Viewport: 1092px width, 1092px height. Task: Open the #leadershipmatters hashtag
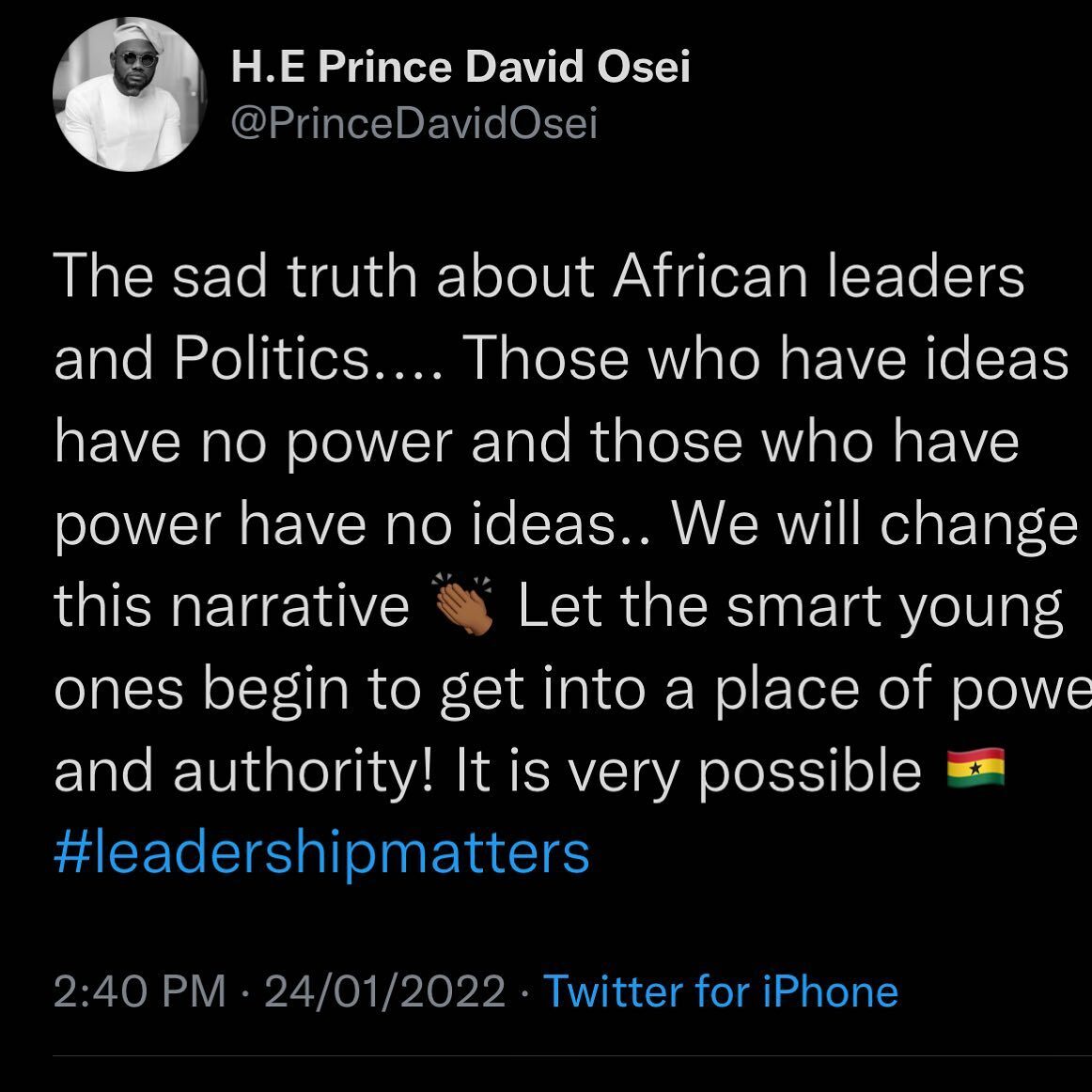(x=322, y=852)
